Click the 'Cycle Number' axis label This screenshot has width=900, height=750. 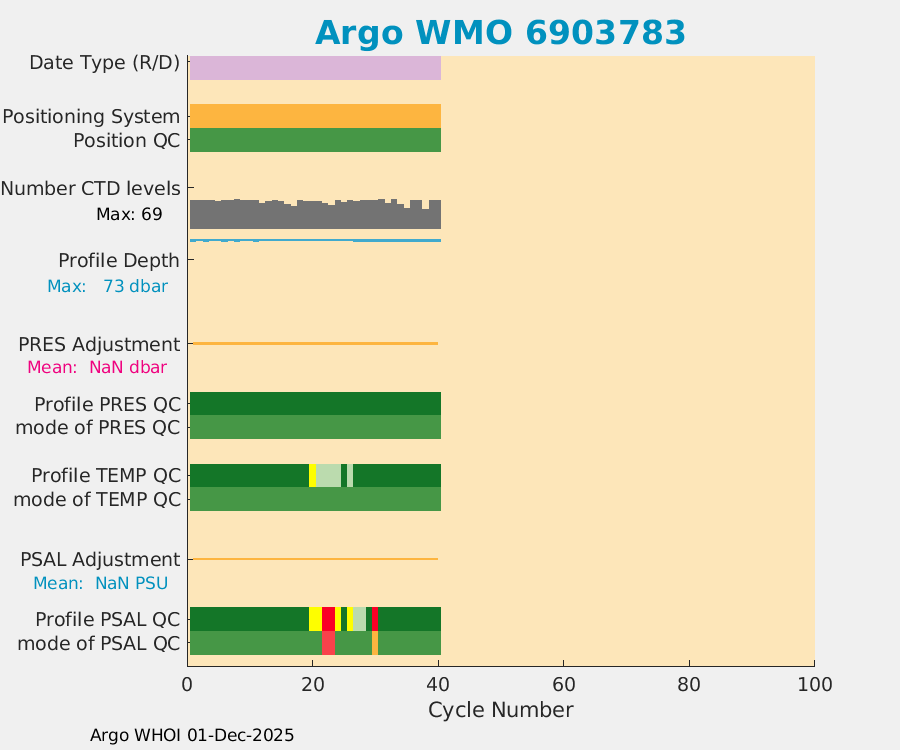click(x=500, y=710)
